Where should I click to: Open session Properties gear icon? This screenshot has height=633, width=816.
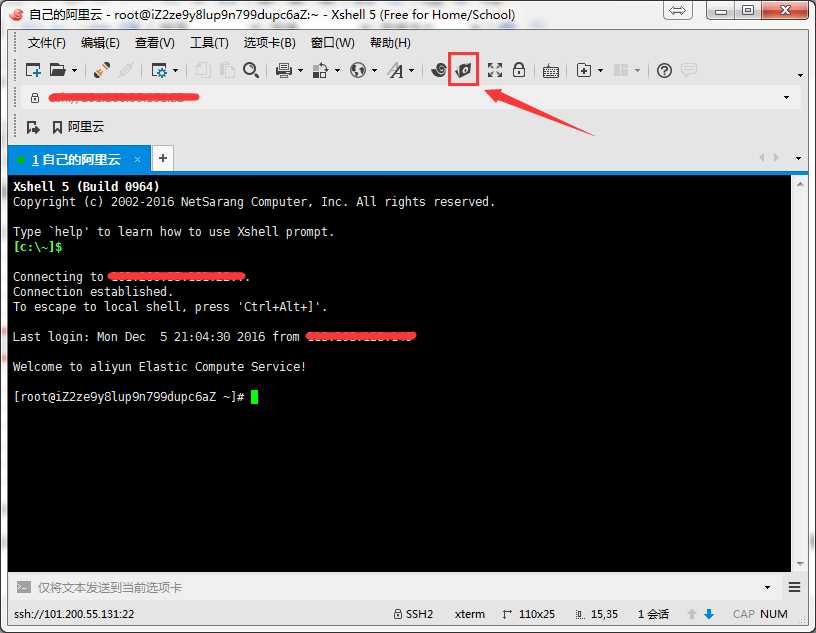tap(159, 70)
